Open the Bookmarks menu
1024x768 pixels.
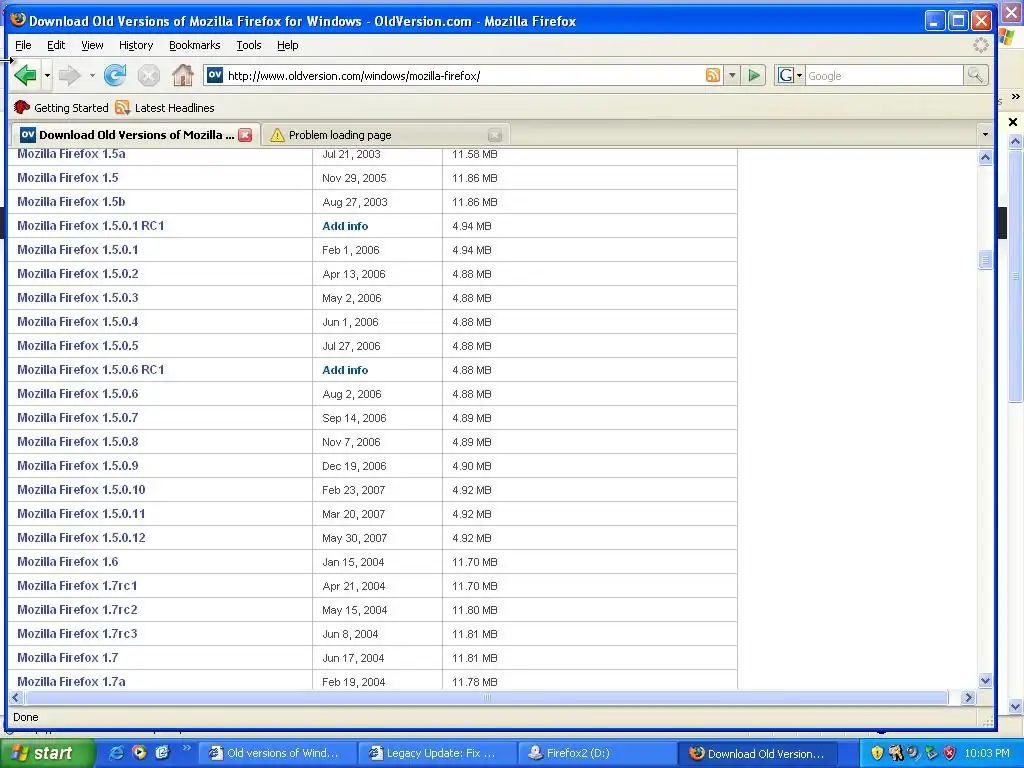point(195,45)
